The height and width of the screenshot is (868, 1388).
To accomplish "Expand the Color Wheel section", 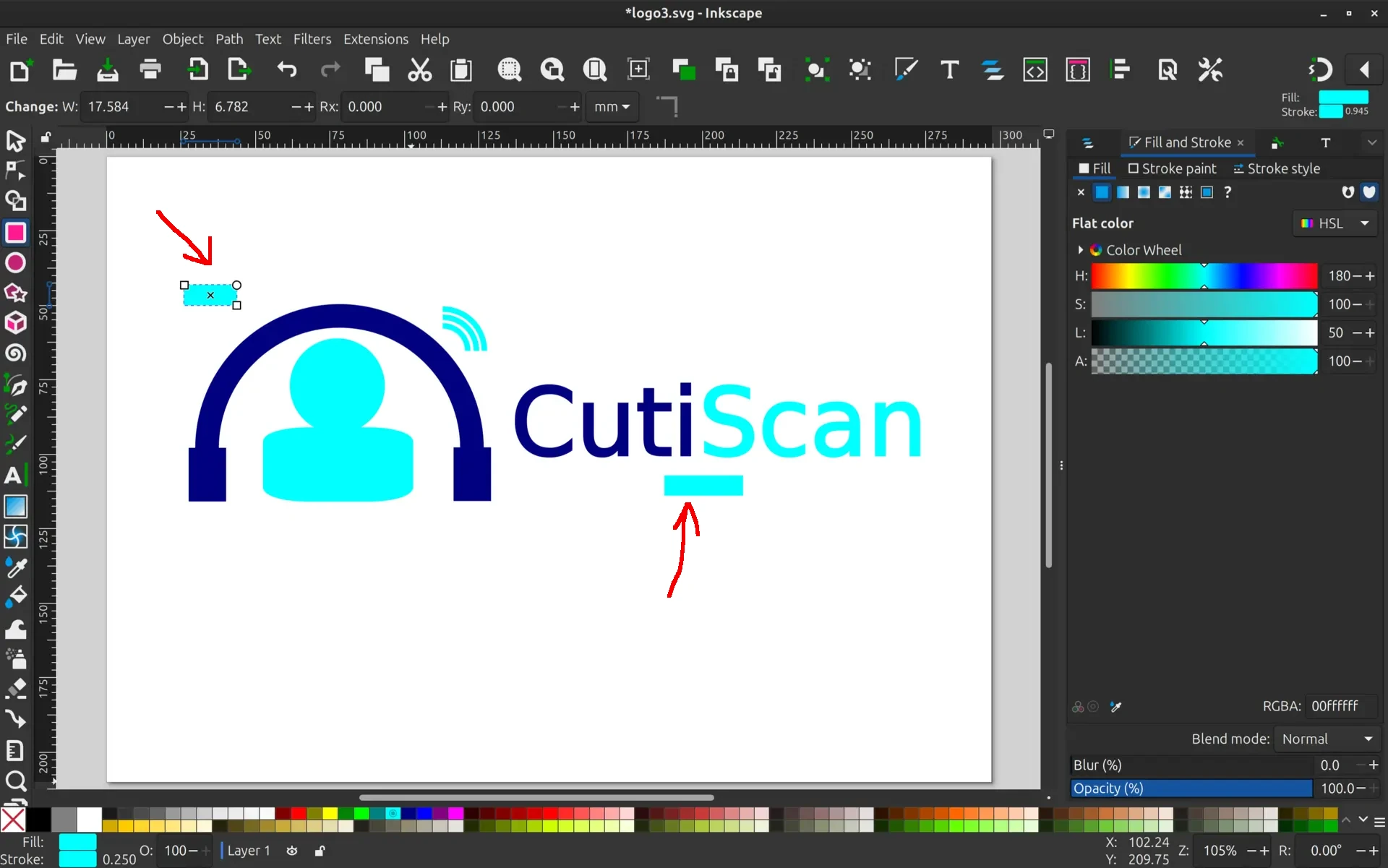I will tap(1081, 250).
